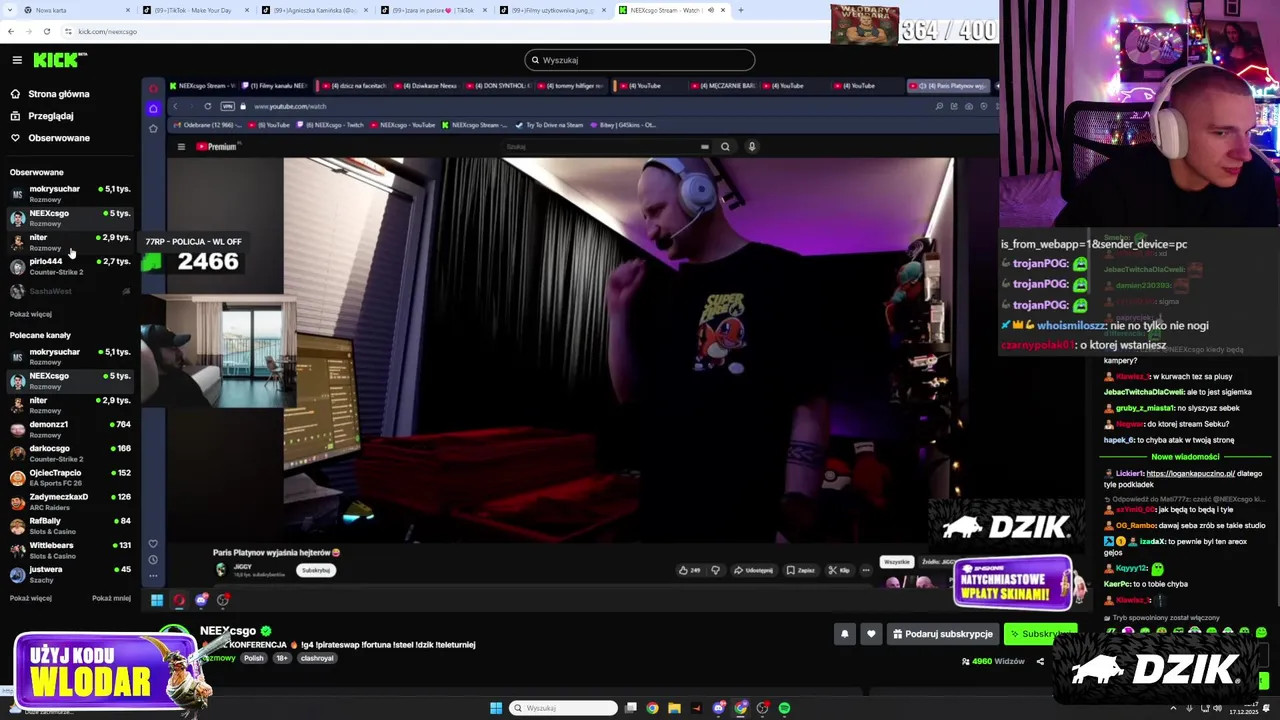Open OjciecTrapcio recommended channel

70,477
